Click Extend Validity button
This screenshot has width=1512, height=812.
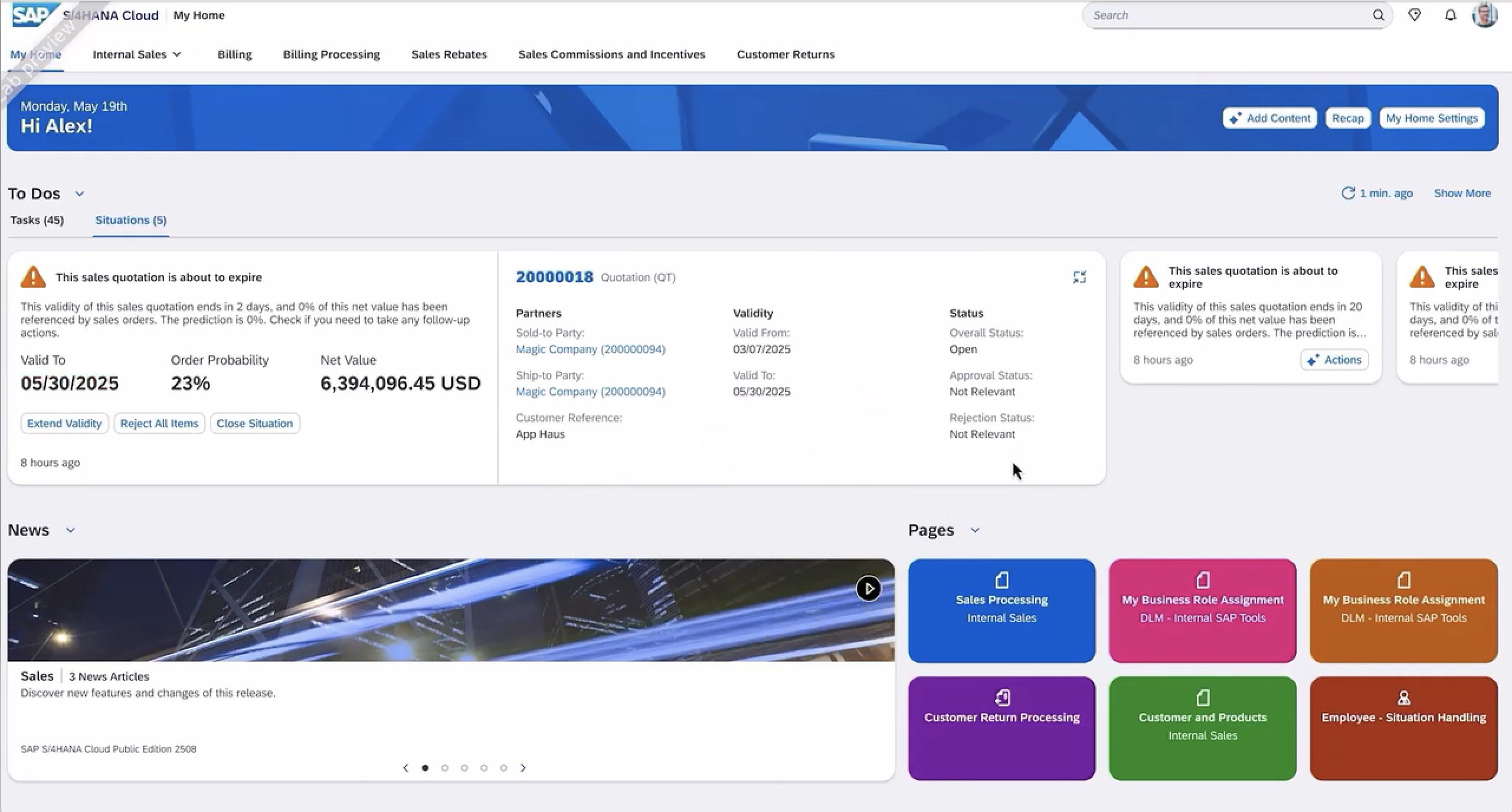pos(64,423)
